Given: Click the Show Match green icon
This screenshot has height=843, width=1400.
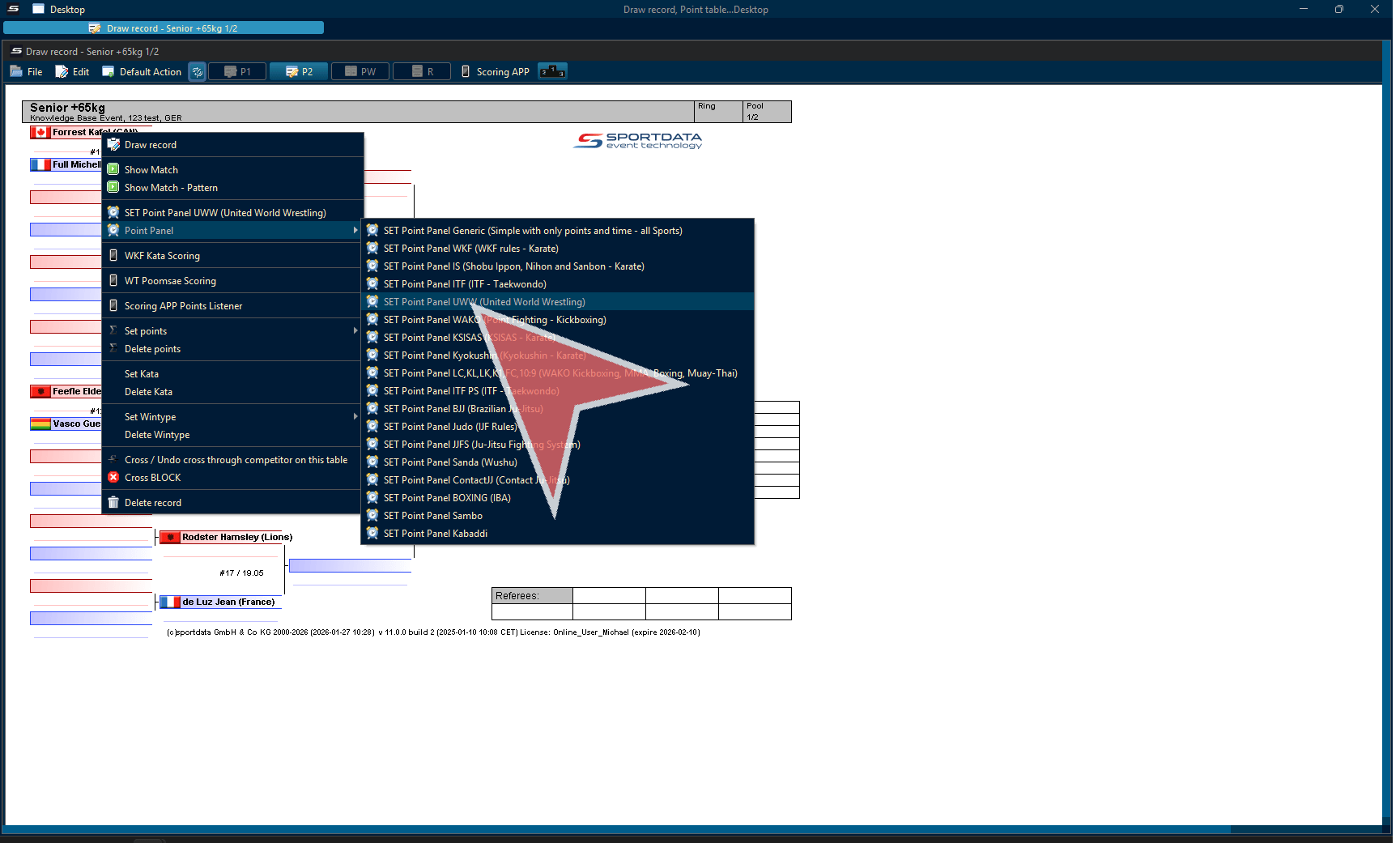Looking at the screenshot, I should pyautogui.click(x=113, y=170).
